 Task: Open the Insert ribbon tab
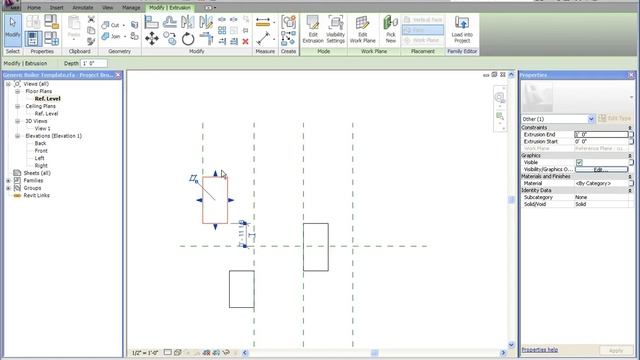(x=56, y=8)
